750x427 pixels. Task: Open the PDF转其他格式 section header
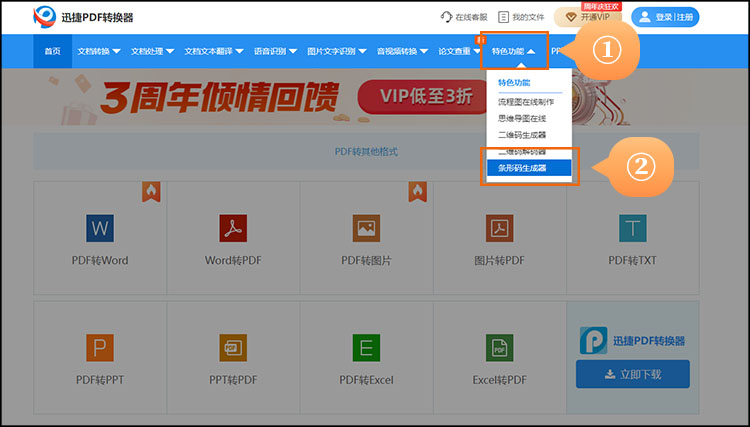[x=366, y=152]
